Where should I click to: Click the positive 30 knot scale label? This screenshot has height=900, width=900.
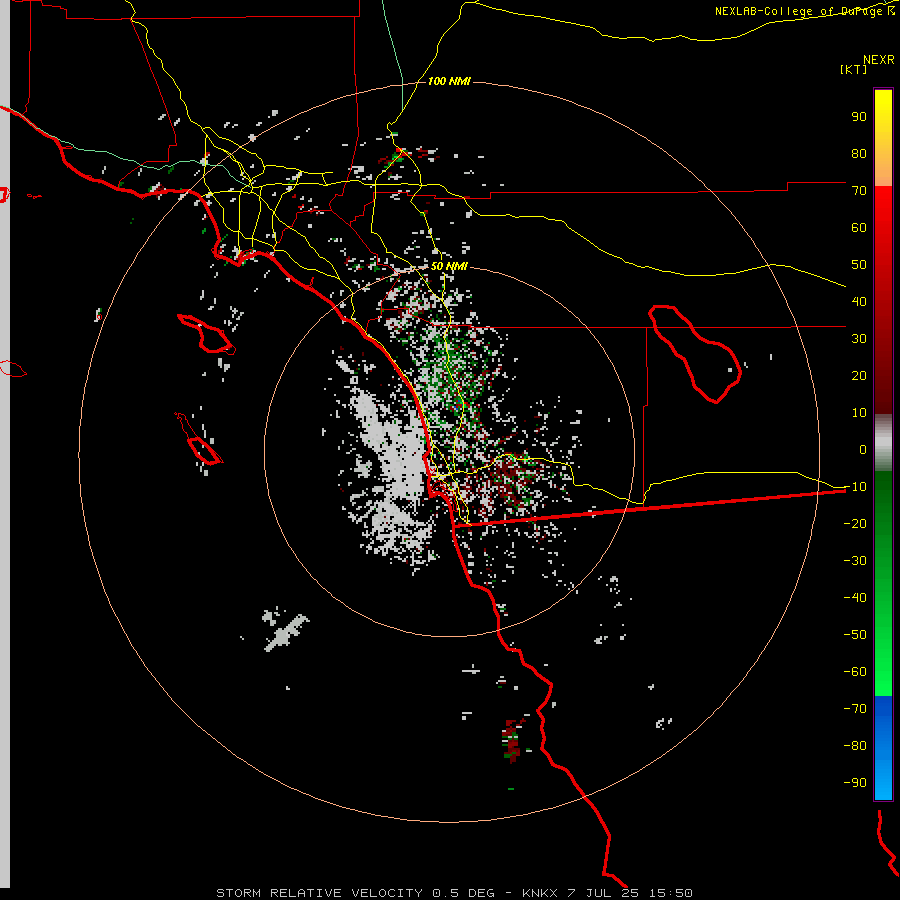(859, 339)
